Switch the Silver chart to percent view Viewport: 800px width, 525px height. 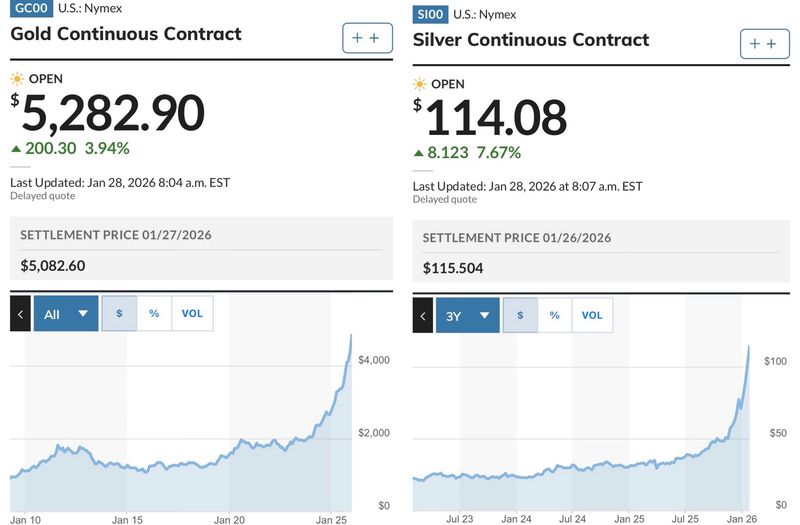(554, 316)
